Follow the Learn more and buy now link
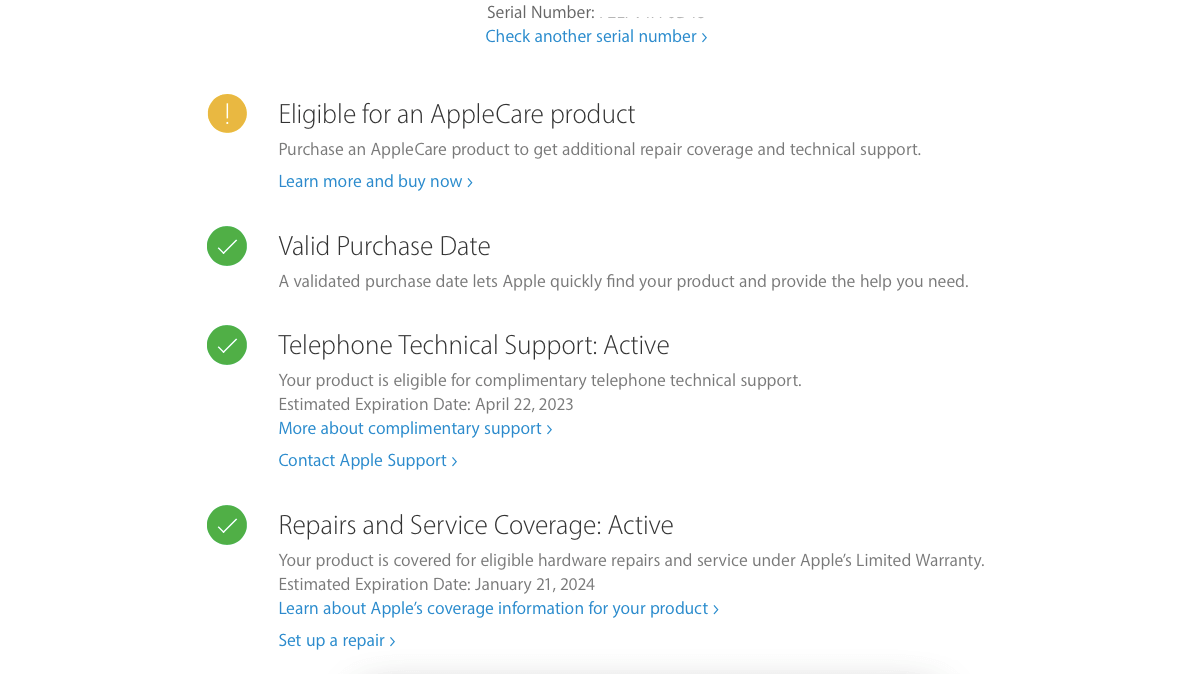The image size is (1179, 674). (375, 181)
